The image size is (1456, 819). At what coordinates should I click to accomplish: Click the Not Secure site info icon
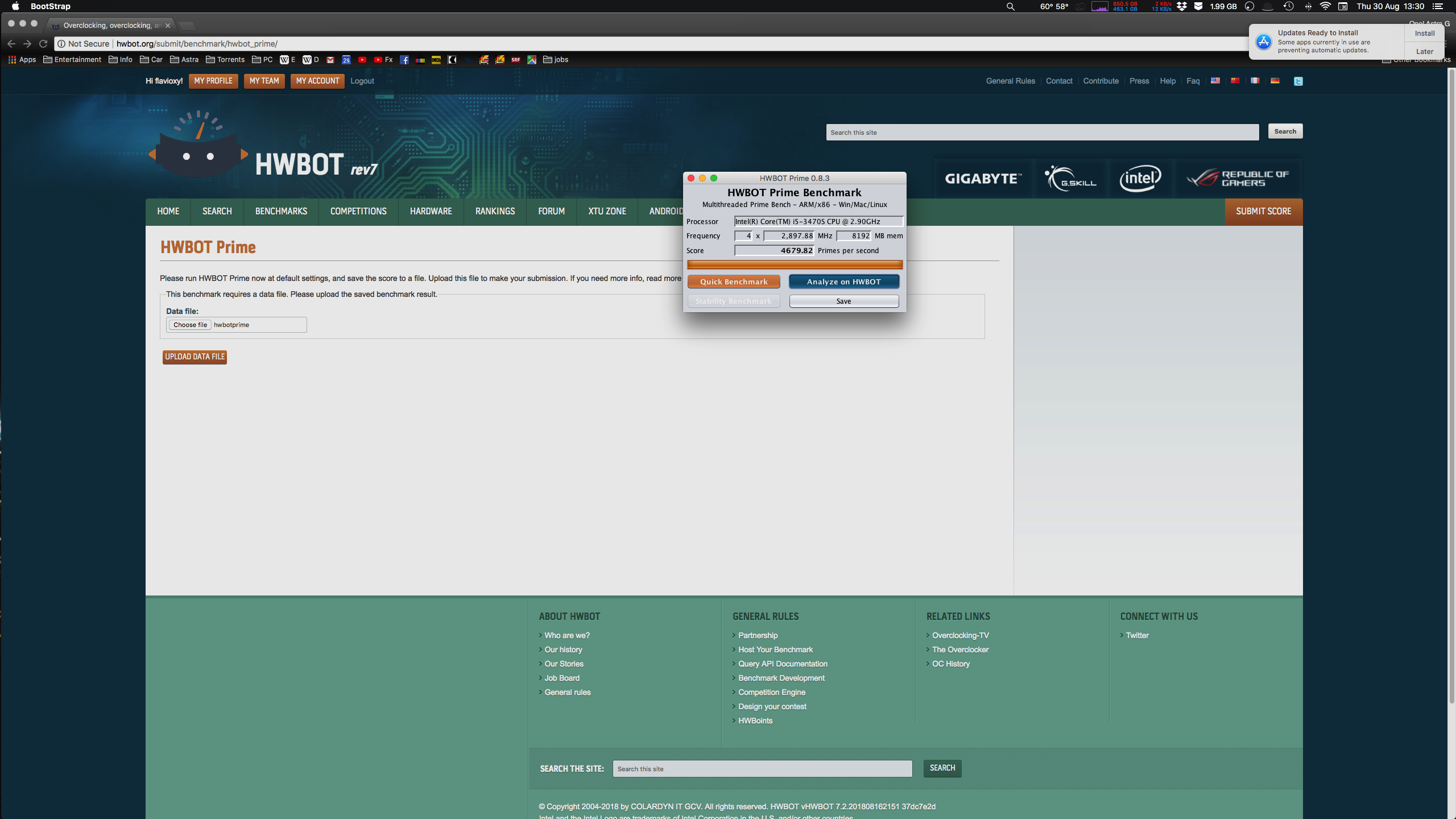click(x=61, y=44)
